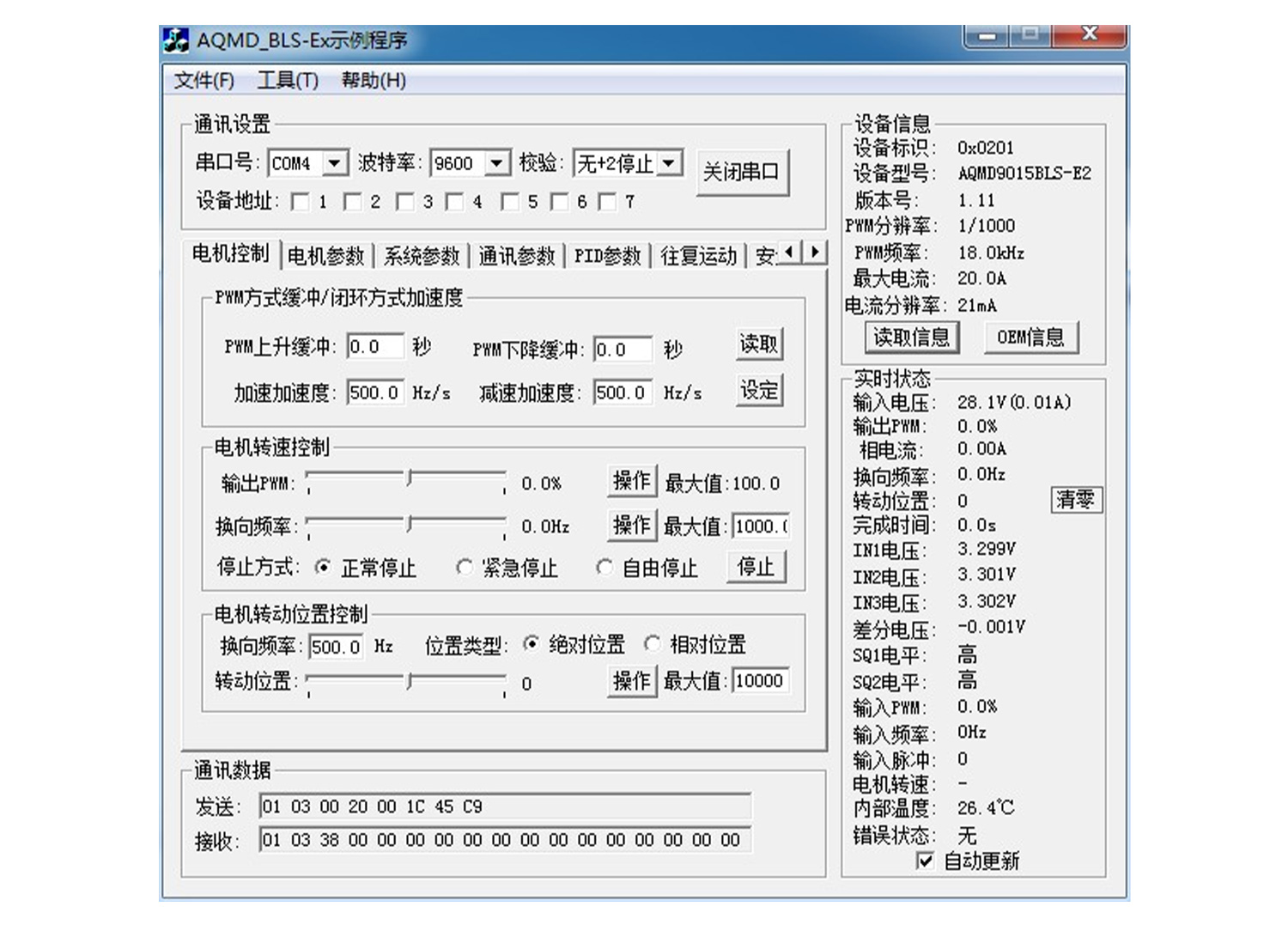
Task: Switch to the 往复运动 tab
Action: [x=698, y=256]
